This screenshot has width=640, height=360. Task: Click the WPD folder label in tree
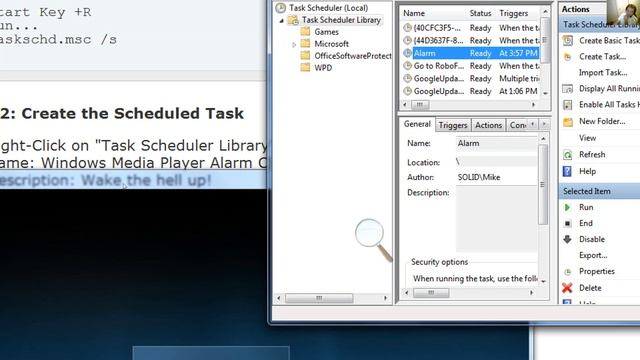pyautogui.click(x=323, y=68)
